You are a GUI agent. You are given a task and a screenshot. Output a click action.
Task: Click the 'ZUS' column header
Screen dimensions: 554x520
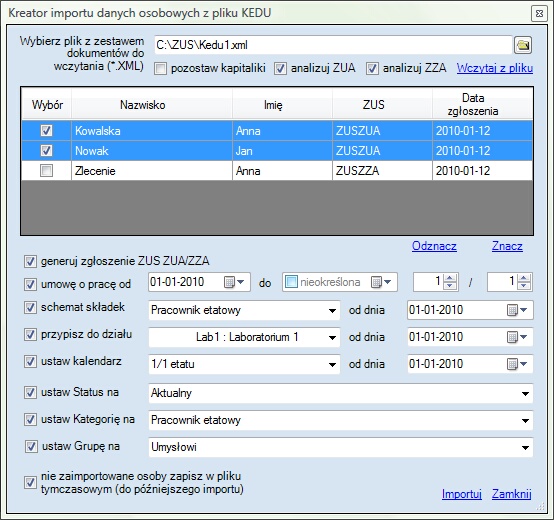click(x=382, y=105)
